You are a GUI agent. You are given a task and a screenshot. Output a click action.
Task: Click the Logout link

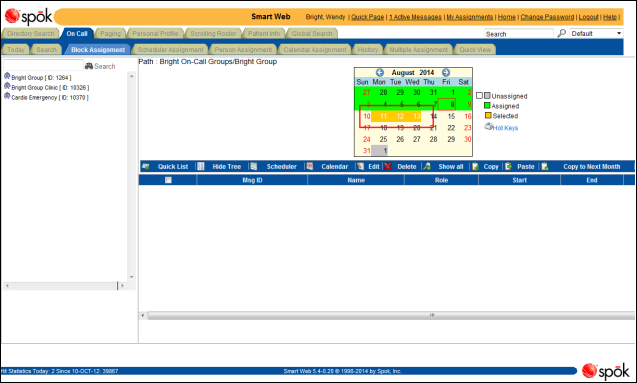589,17
